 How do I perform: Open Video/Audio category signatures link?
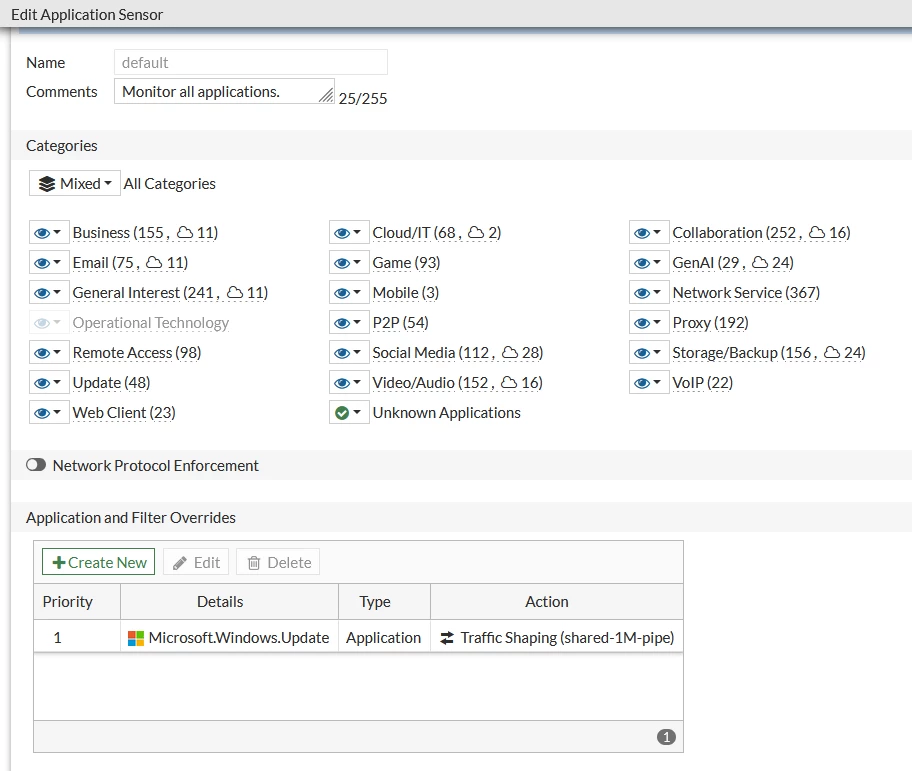(458, 383)
